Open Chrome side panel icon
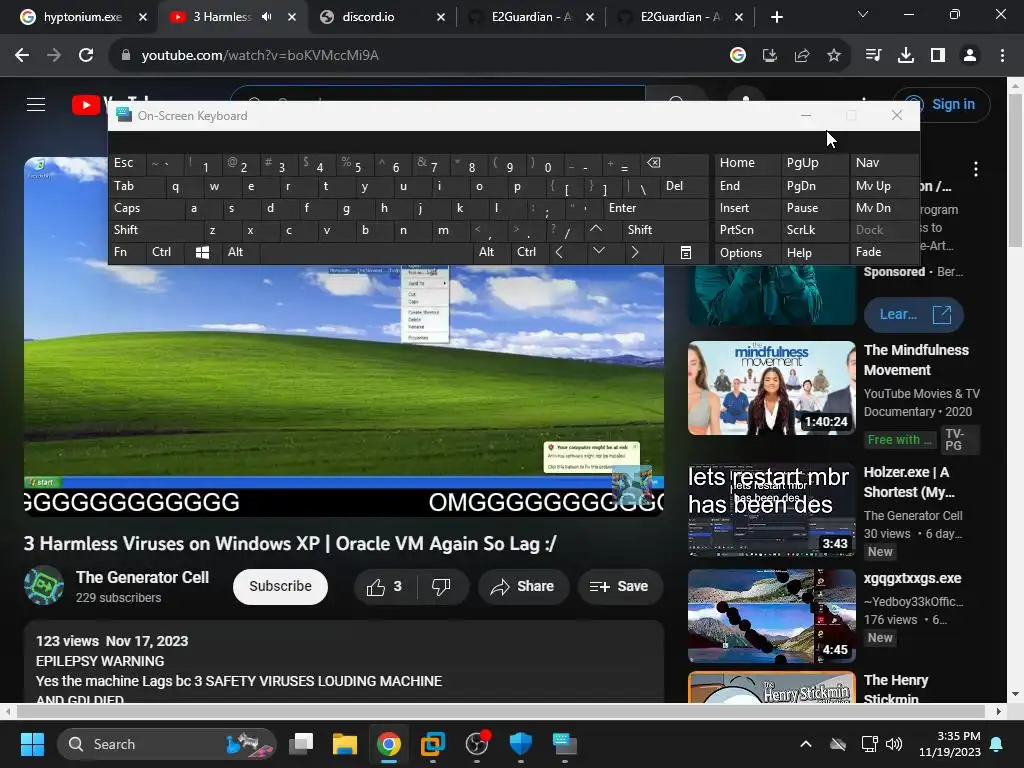The image size is (1024, 768). (x=937, y=56)
